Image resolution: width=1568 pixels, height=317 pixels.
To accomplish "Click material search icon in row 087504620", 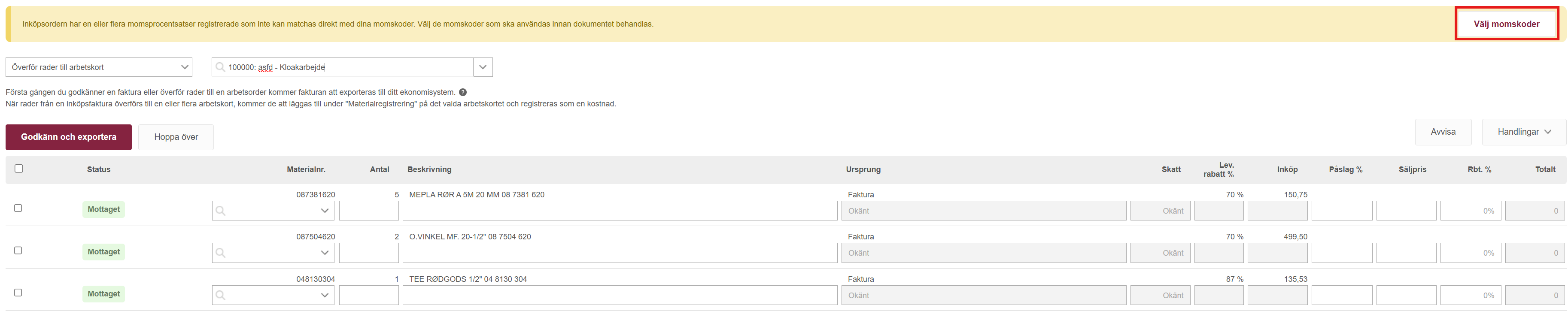I will coord(220,253).
